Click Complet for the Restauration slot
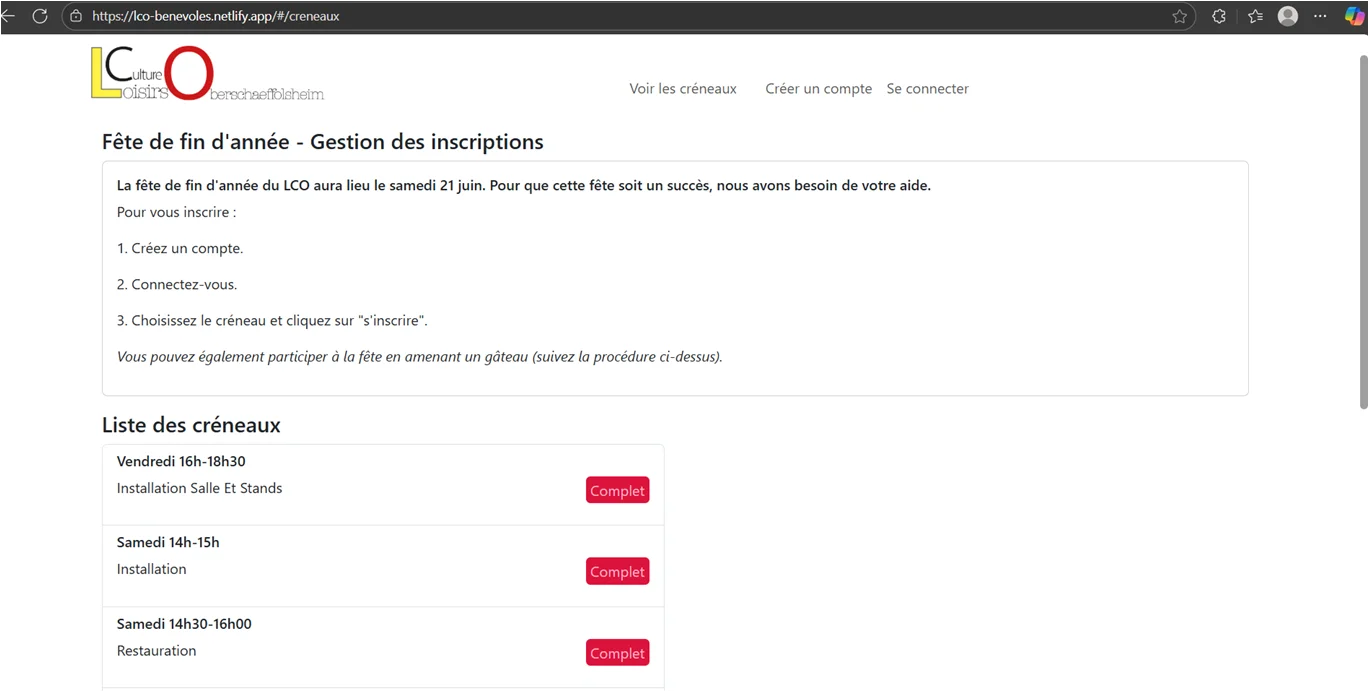Screen dimensions: 1369x692 pyautogui.click(x=617, y=652)
